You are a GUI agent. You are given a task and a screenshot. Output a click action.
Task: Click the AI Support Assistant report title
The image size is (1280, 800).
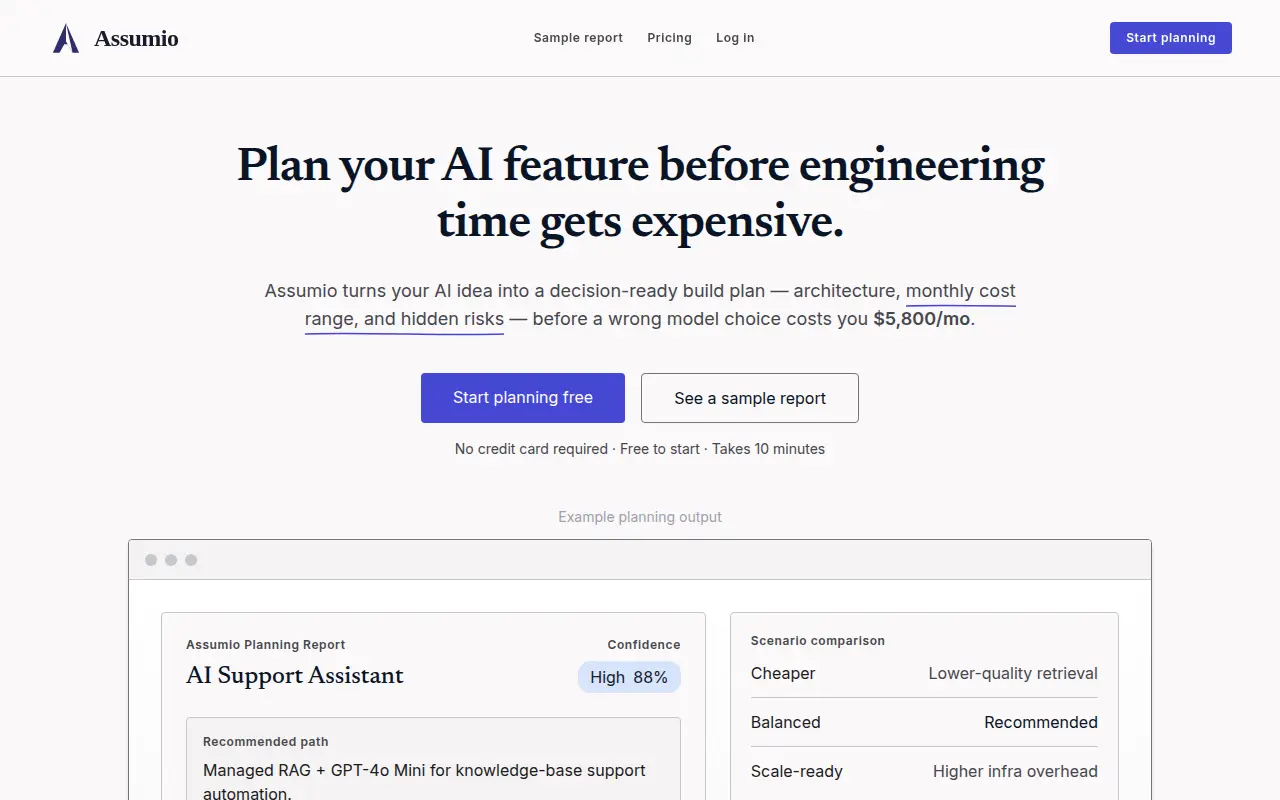coord(295,675)
